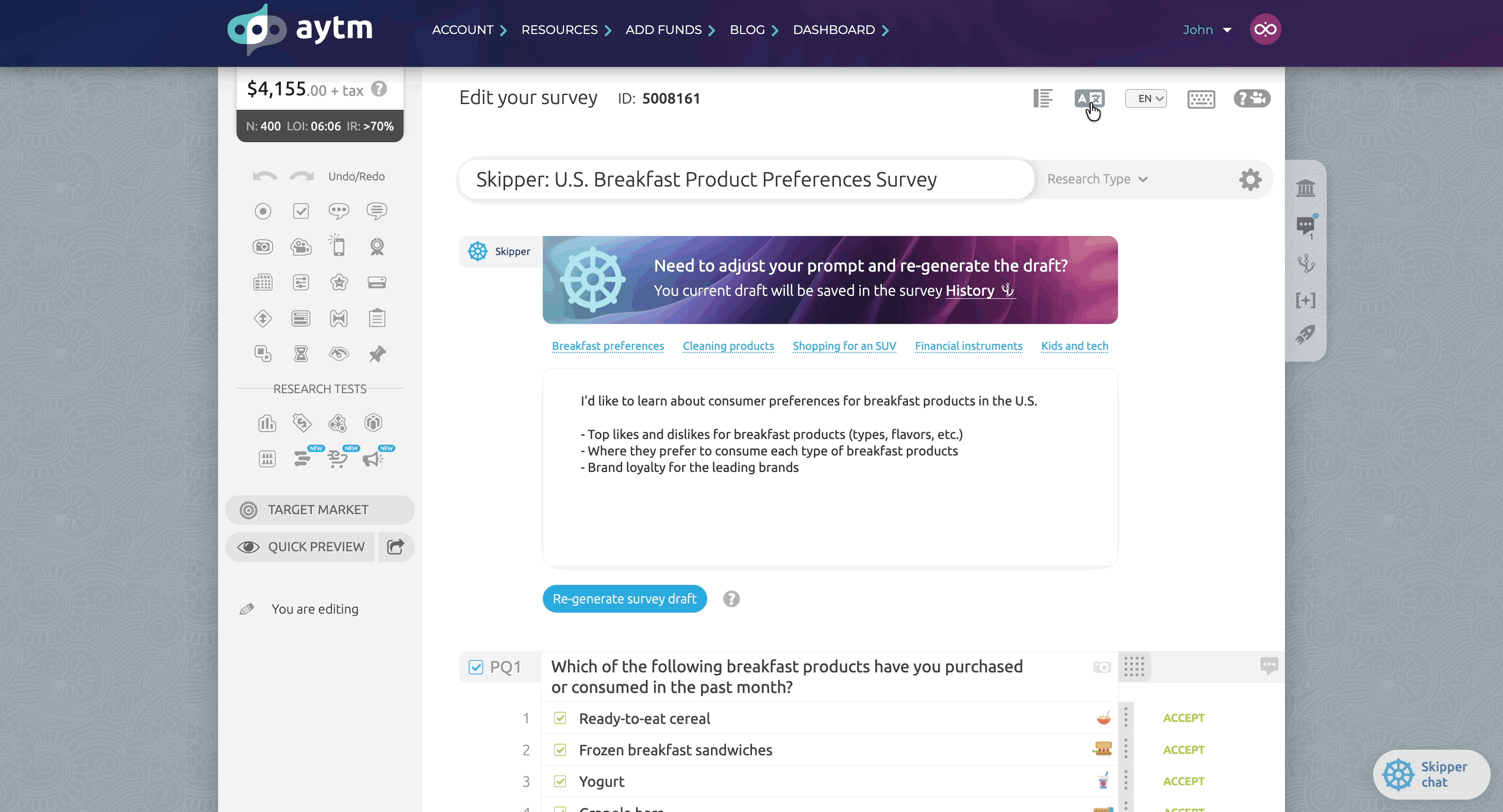1503x812 pixels.
Task: Open the John user menu
Action: click(x=1207, y=30)
